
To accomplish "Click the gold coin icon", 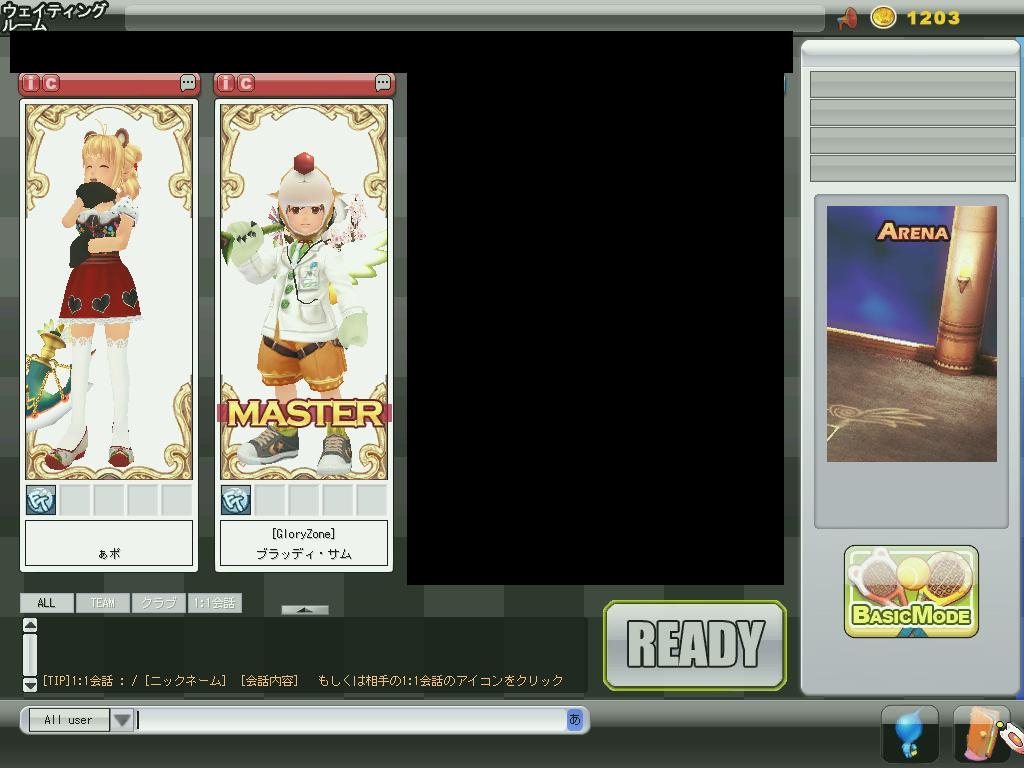I will [883, 18].
